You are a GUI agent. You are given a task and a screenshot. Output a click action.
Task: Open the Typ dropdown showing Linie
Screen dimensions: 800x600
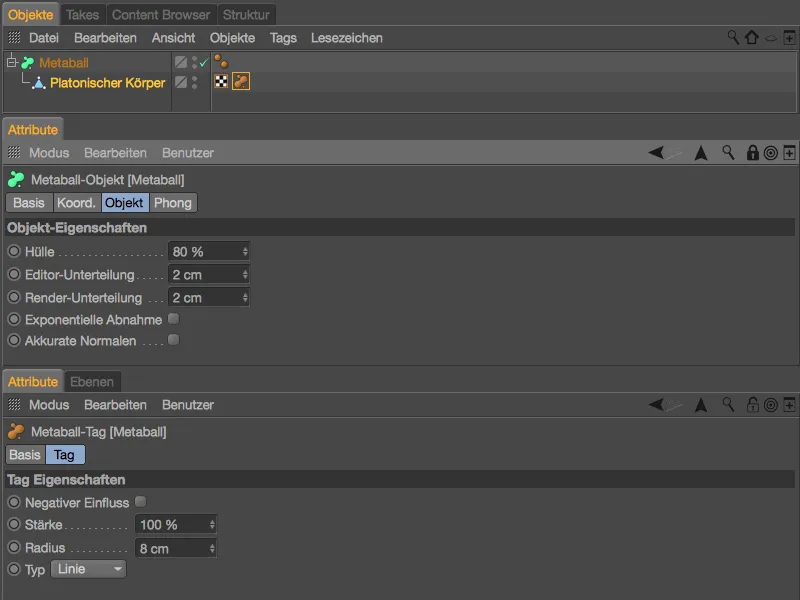[x=88, y=569]
